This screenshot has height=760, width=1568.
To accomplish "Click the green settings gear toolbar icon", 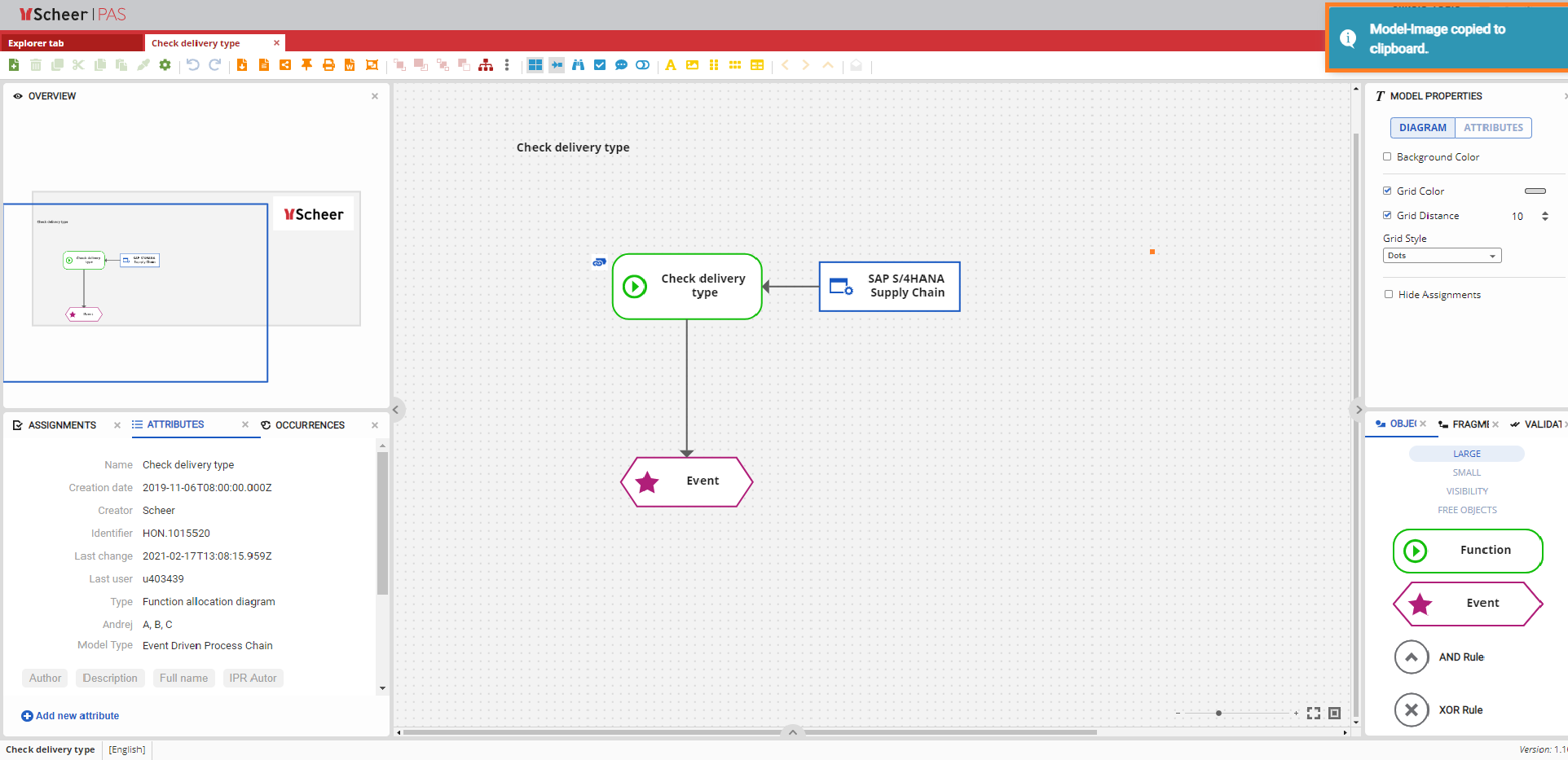I will 165,65.
